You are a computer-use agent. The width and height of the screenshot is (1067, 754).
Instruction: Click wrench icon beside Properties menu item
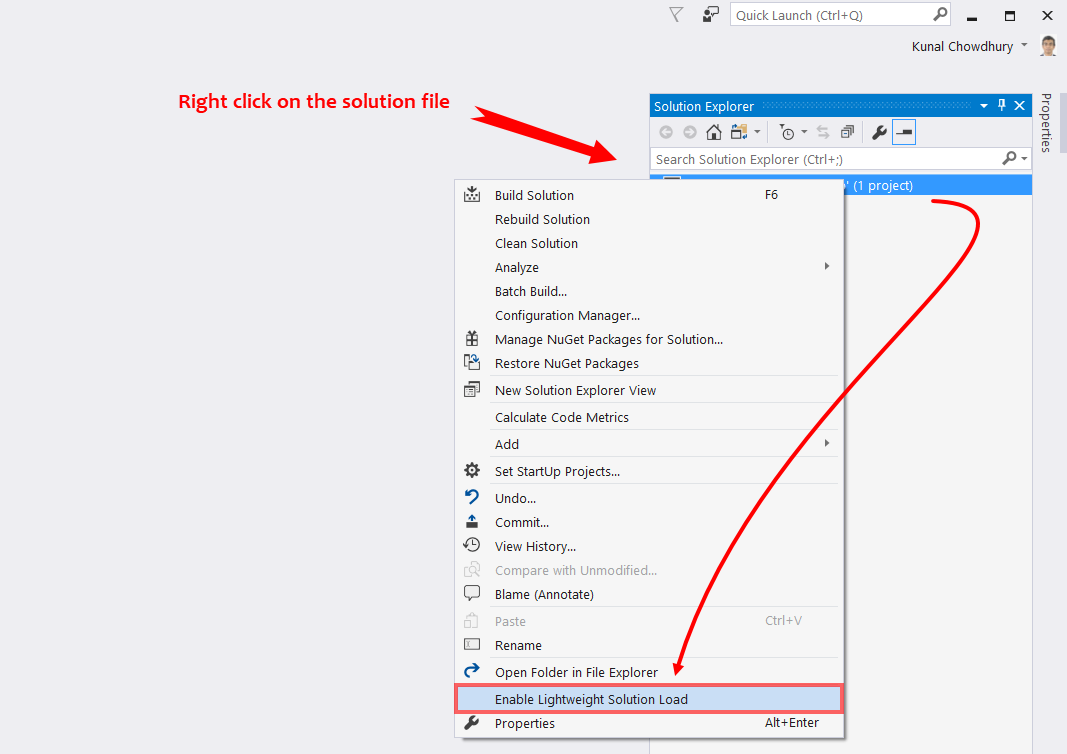pyautogui.click(x=472, y=723)
